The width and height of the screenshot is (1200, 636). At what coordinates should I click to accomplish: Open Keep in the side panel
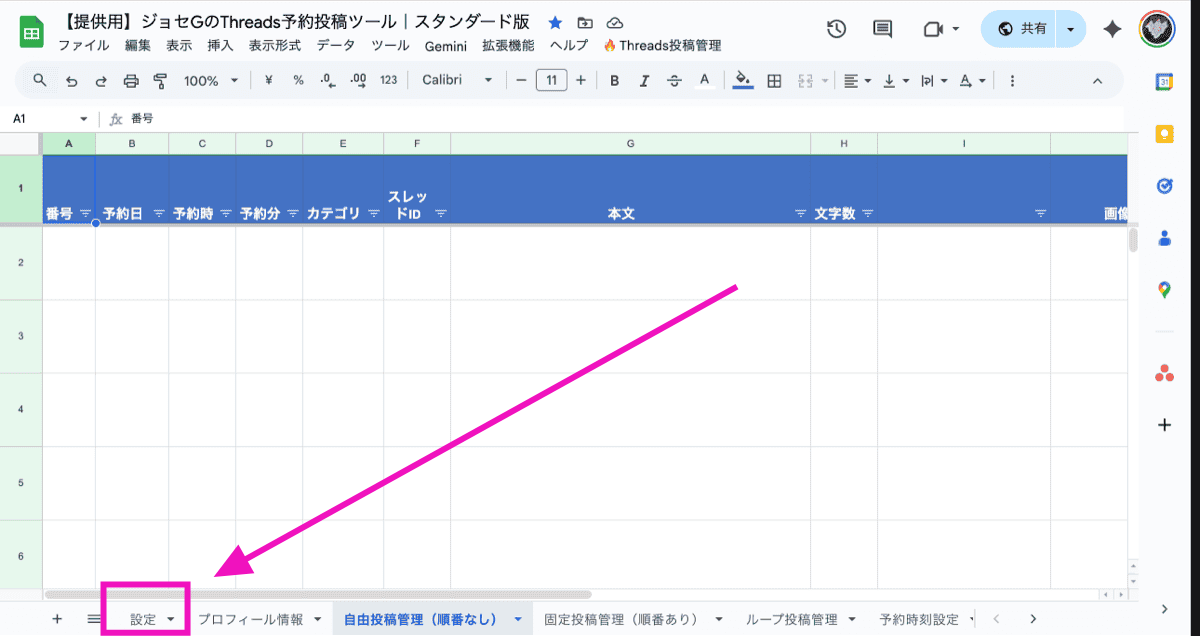[x=1164, y=134]
